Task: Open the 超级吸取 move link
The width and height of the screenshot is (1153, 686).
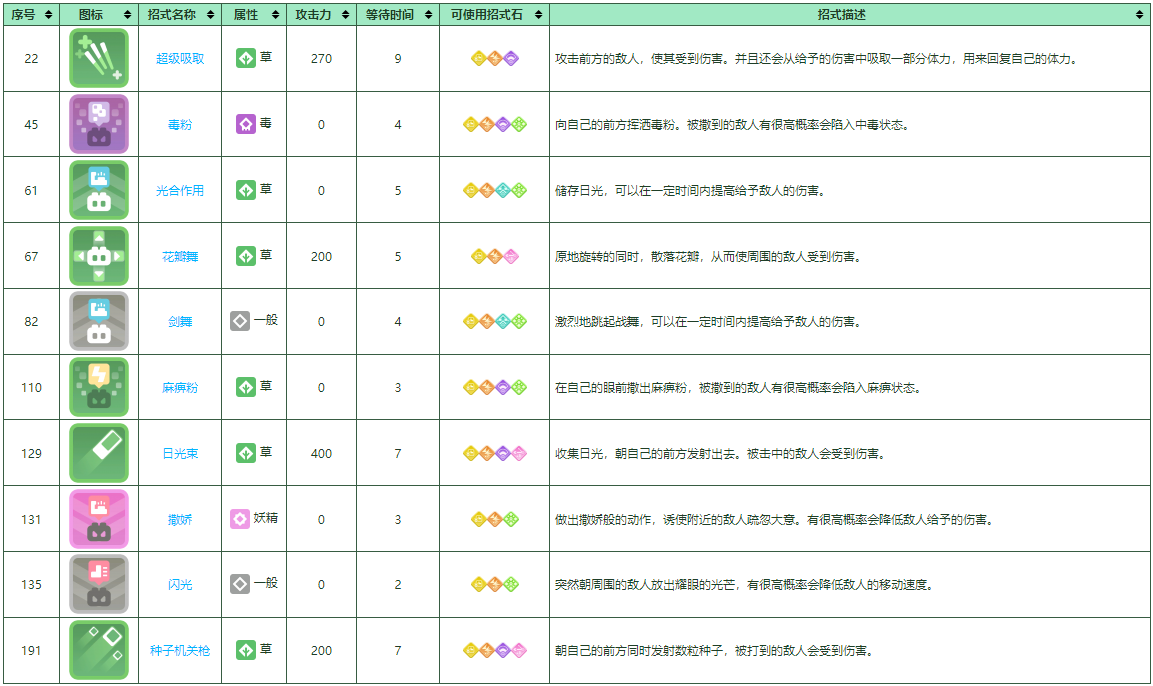Action: click(180, 59)
